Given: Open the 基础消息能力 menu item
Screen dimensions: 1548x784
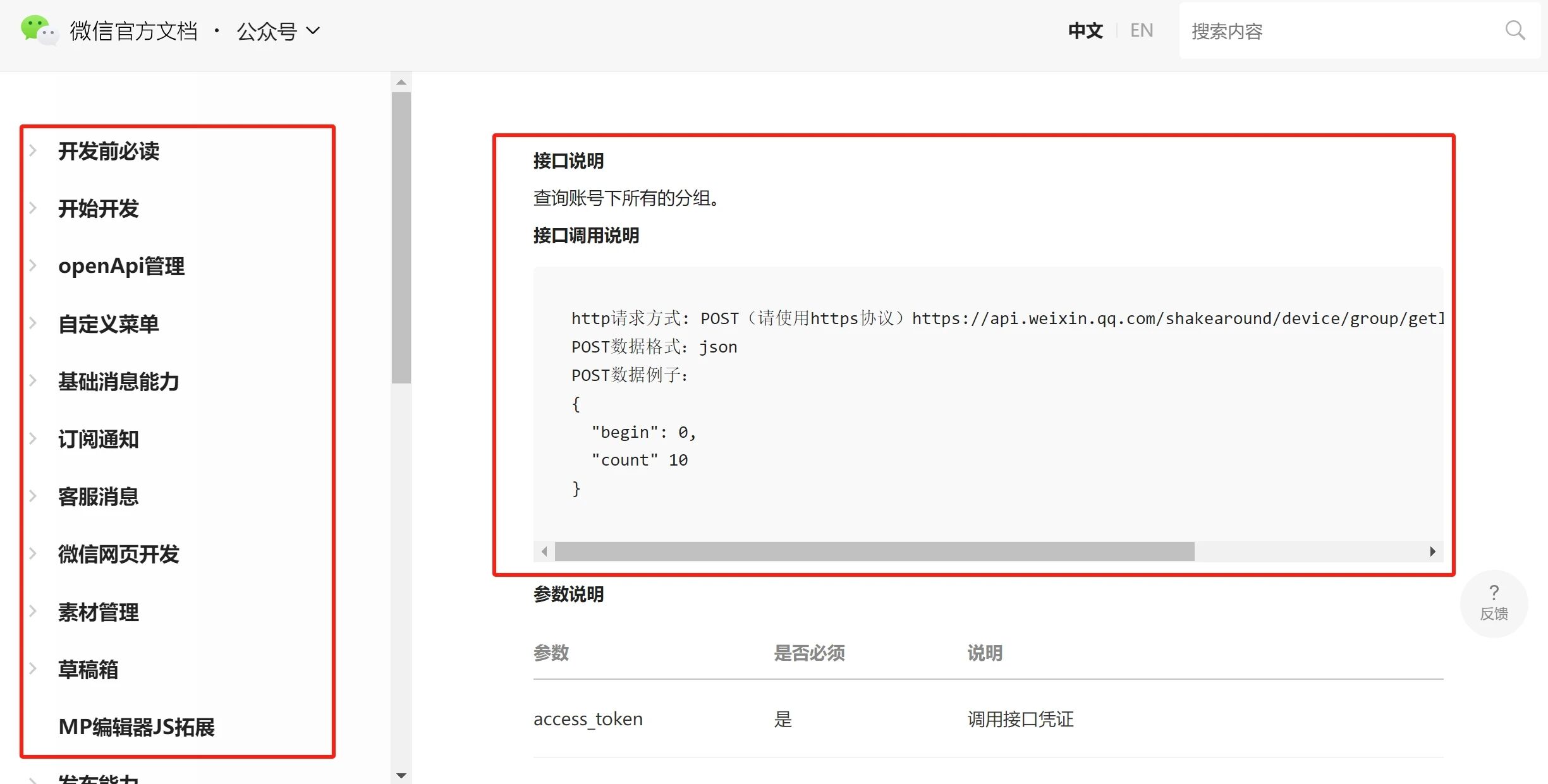Looking at the screenshot, I should 118,382.
